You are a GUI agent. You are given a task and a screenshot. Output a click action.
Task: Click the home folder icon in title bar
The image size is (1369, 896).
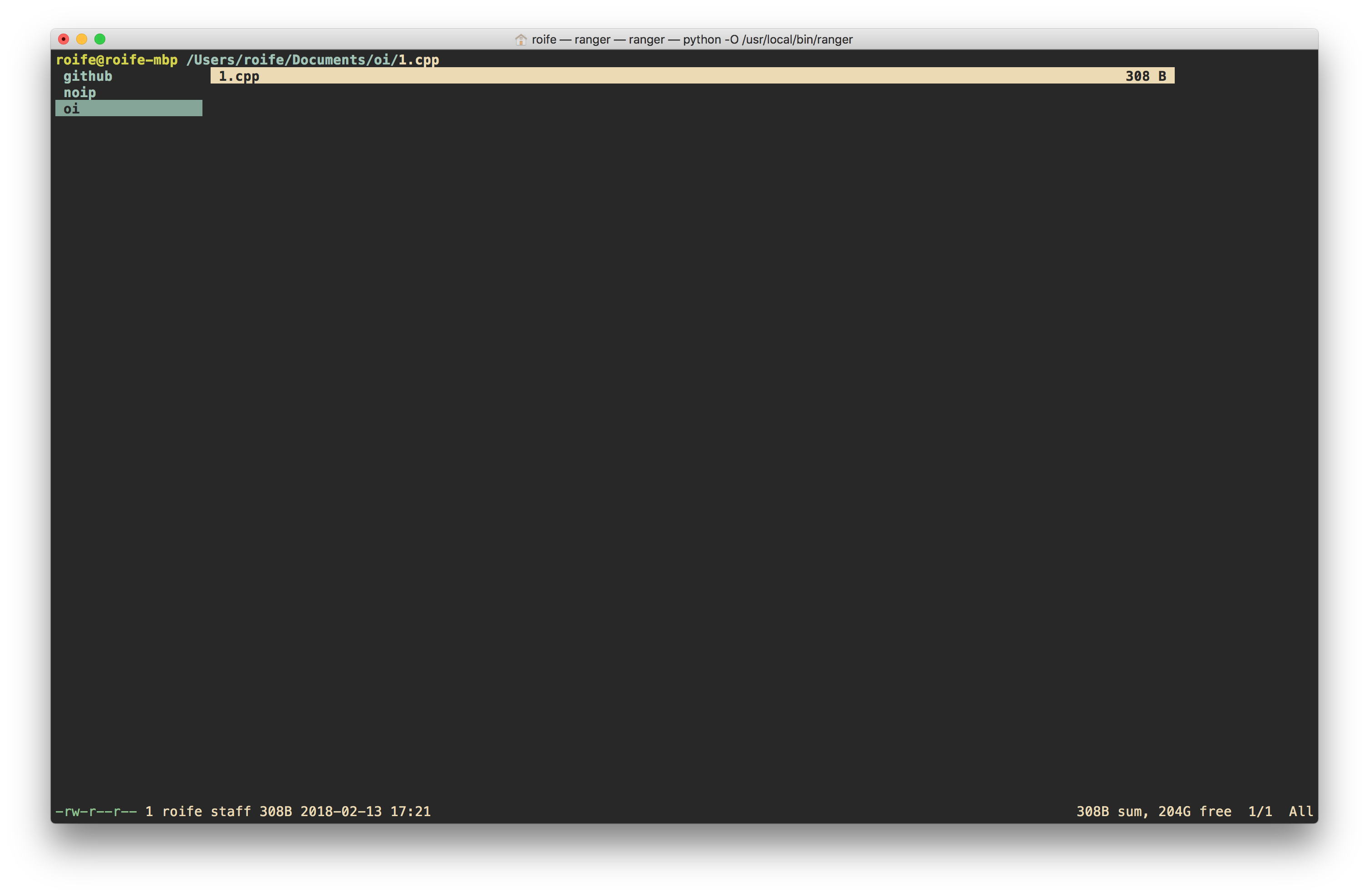[x=521, y=39]
